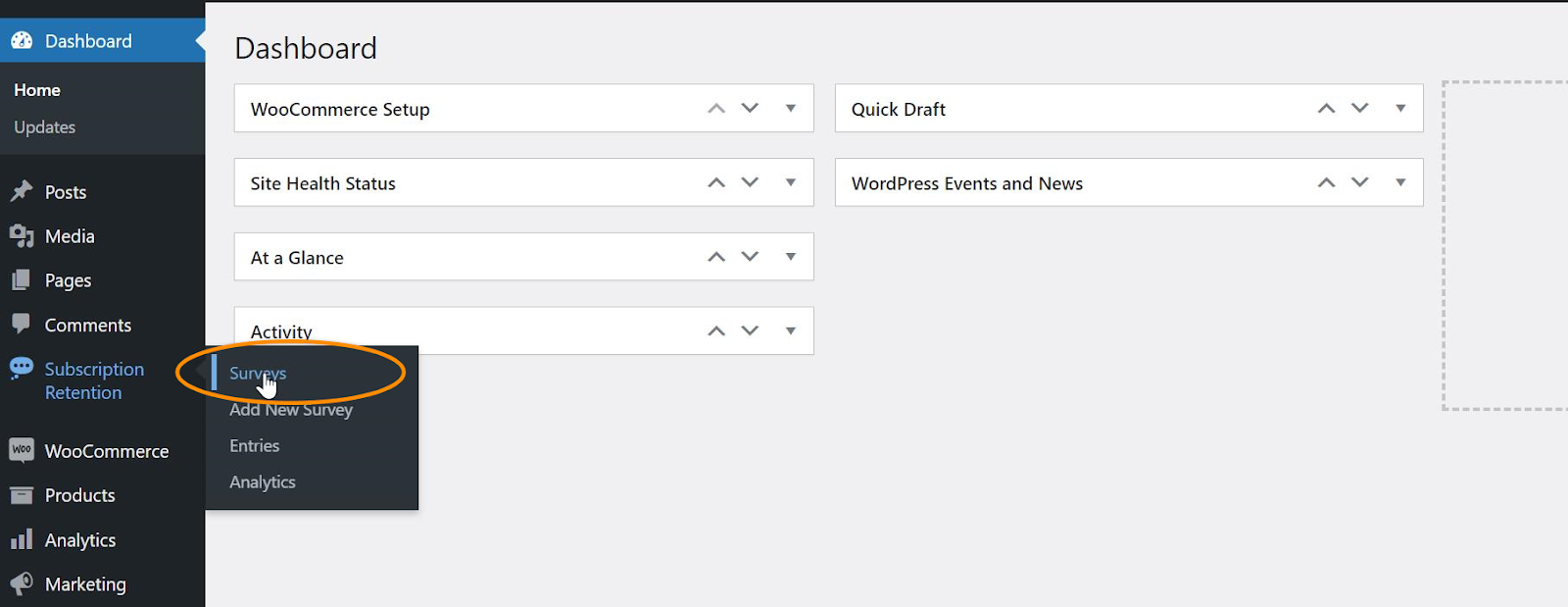Move WordPress Events and News down

tap(1359, 182)
